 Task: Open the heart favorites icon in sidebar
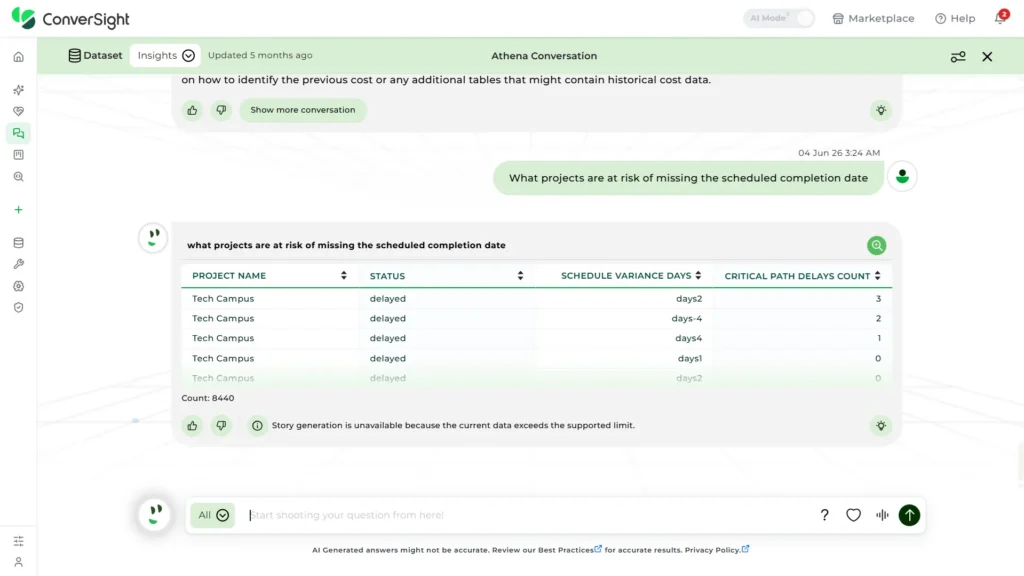(x=18, y=112)
